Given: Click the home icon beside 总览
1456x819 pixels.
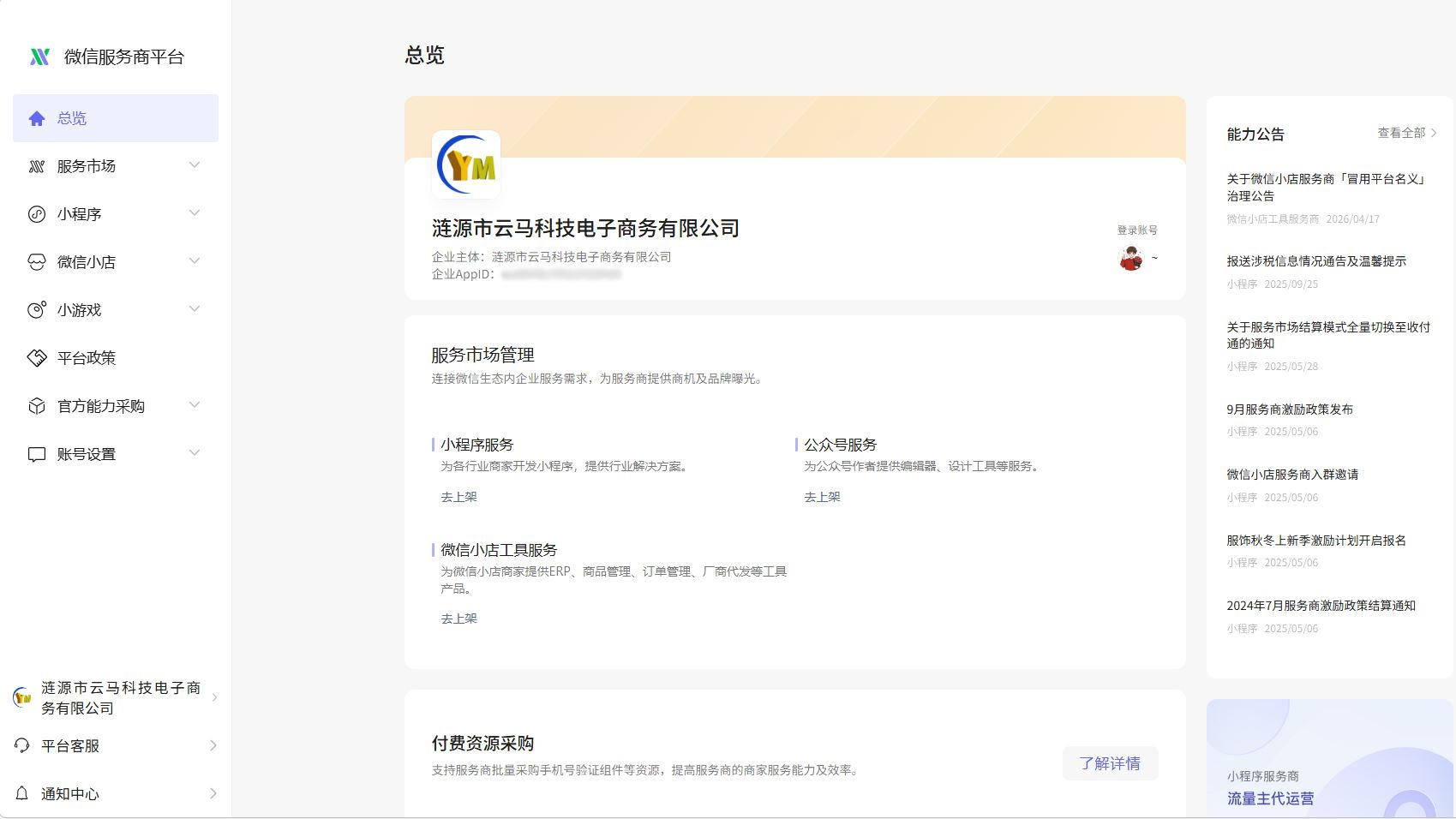Looking at the screenshot, I should point(37,118).
